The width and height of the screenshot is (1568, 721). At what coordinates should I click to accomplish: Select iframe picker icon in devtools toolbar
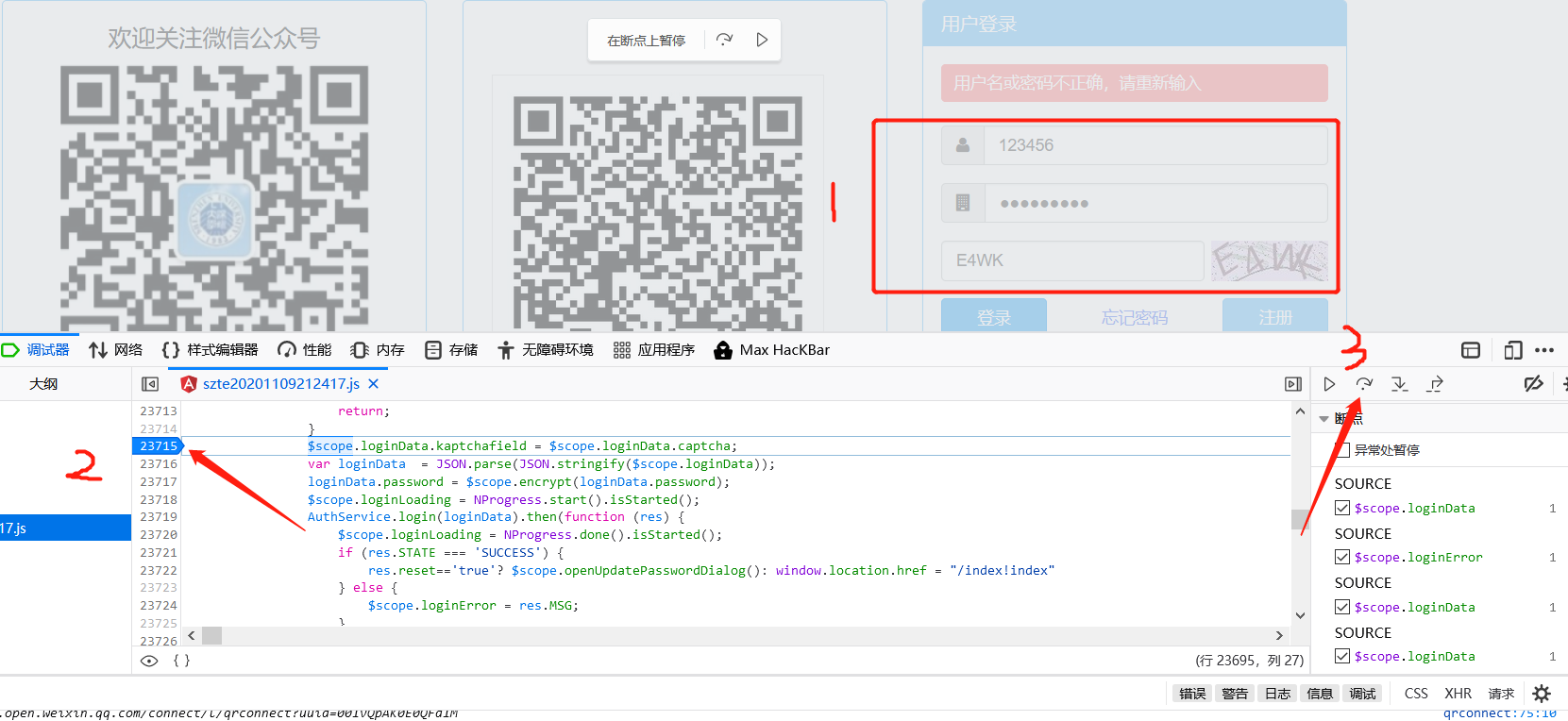tap(1471, 350)
